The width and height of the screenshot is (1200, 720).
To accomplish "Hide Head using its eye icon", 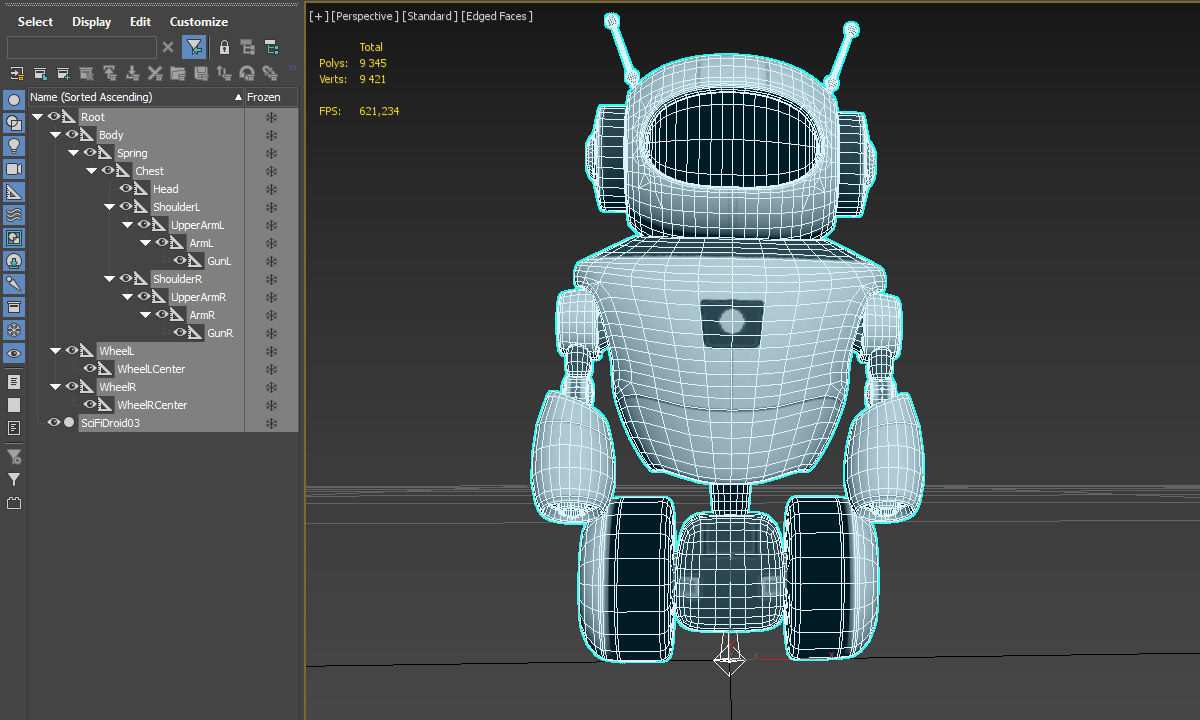I will 126,189.
